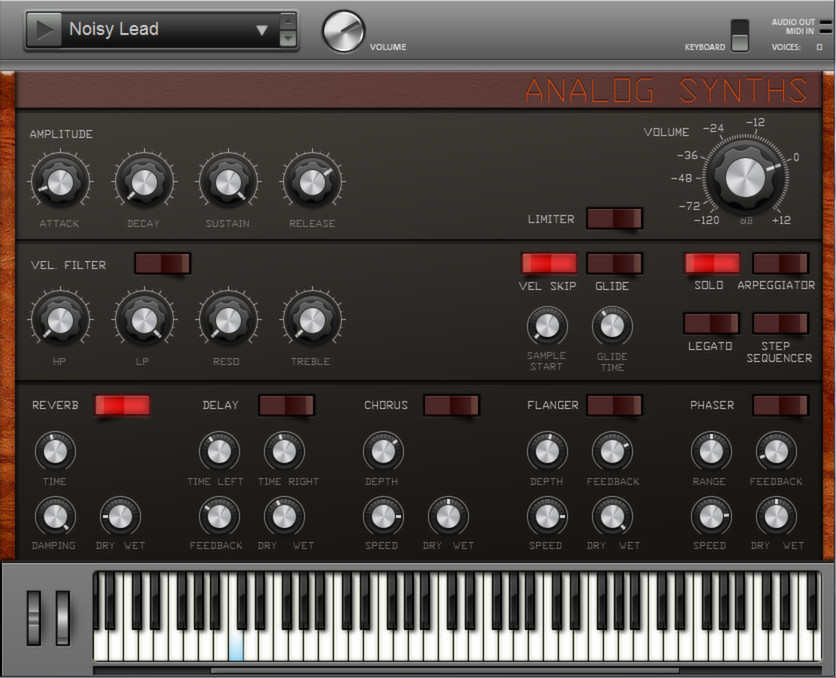Click the top bar Volume knob
This screenshot has width=836, height=678.
pyautogui.click(x=343, y=32)
